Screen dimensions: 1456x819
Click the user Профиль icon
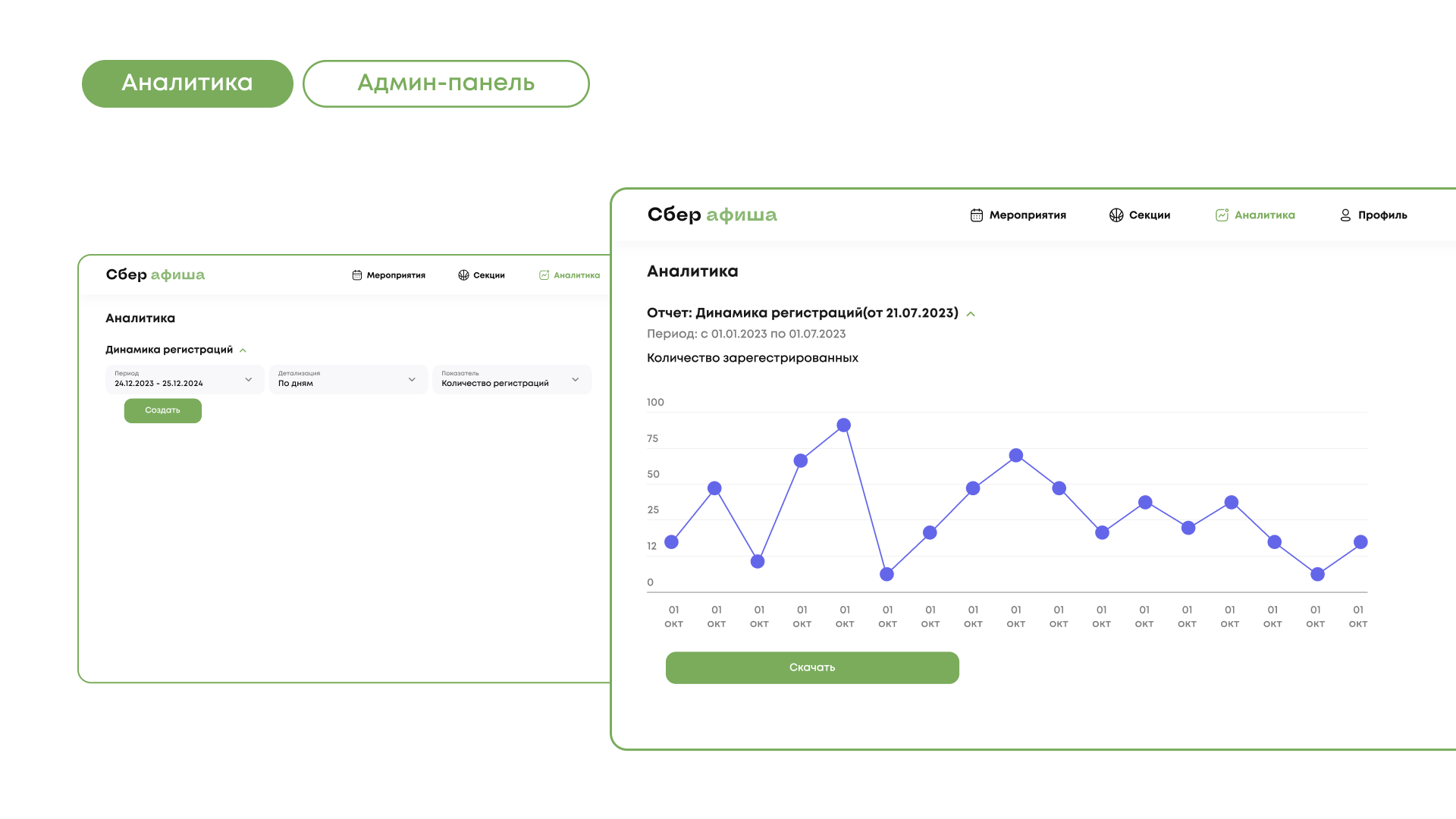tap(1345, 215)
